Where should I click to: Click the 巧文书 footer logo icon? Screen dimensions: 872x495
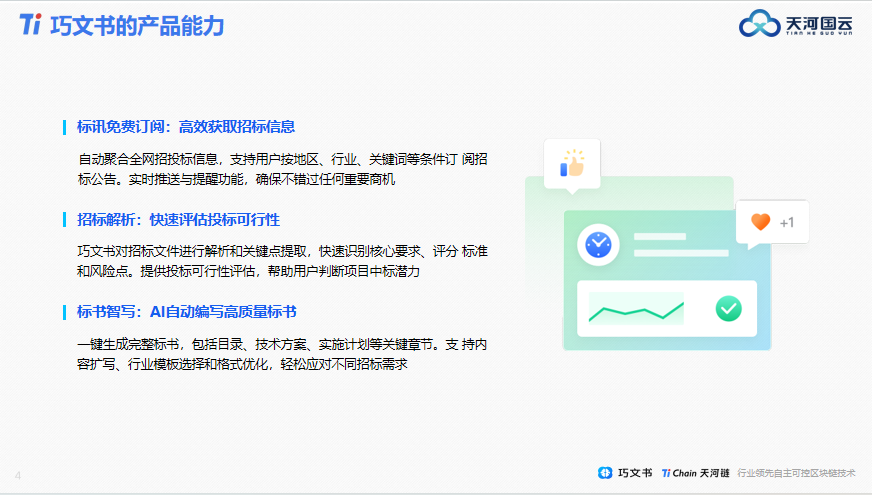point(605,473)
